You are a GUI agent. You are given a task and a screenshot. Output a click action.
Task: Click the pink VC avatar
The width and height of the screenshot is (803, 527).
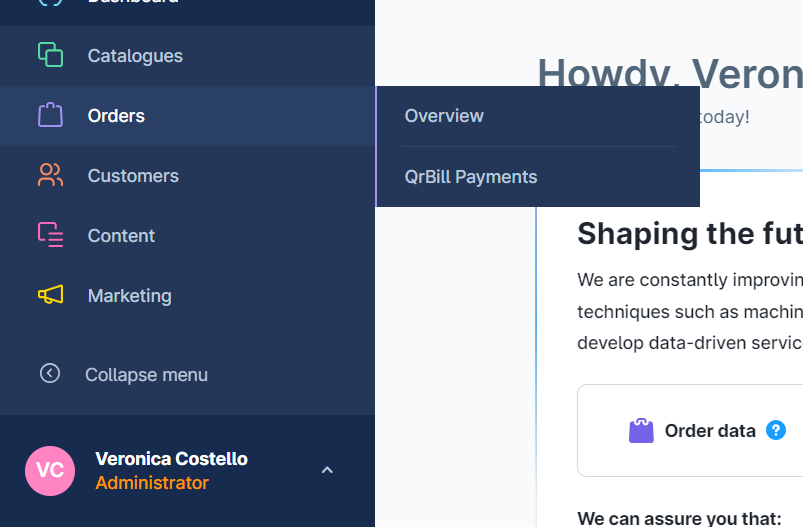50,471
